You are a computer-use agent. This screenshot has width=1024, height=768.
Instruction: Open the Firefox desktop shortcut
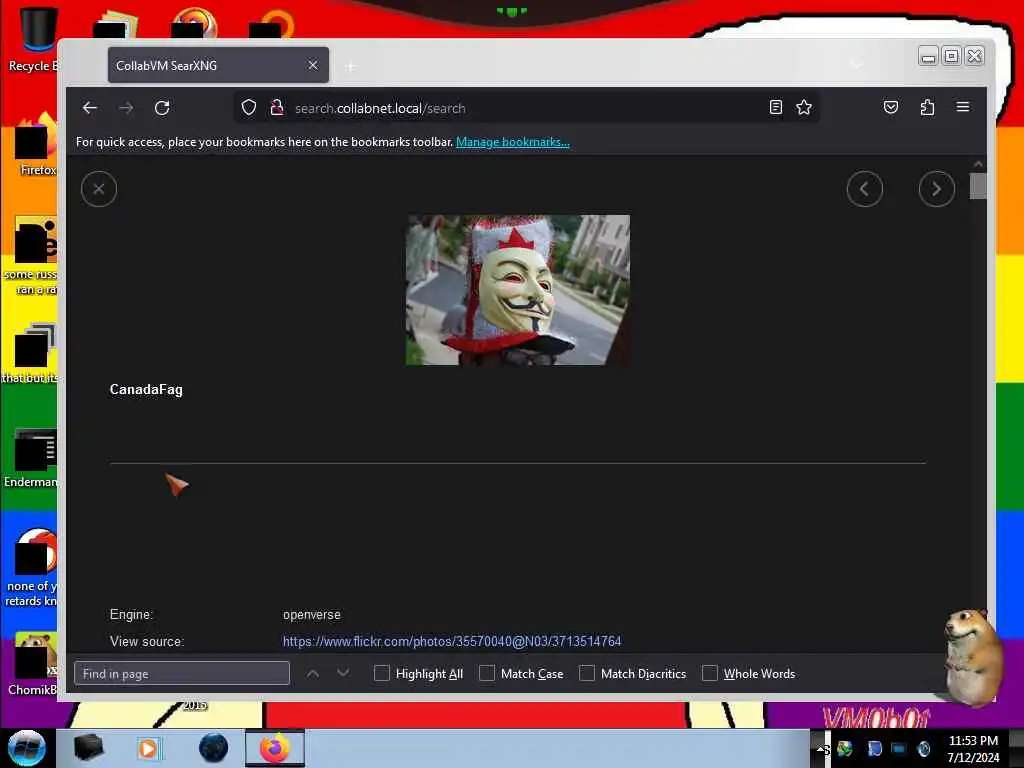36,145
